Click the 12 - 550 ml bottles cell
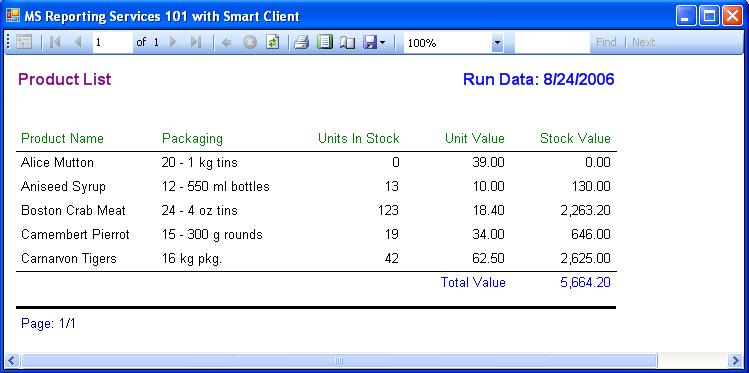Viewport: 749px width, 373px height. coord(215,187)
